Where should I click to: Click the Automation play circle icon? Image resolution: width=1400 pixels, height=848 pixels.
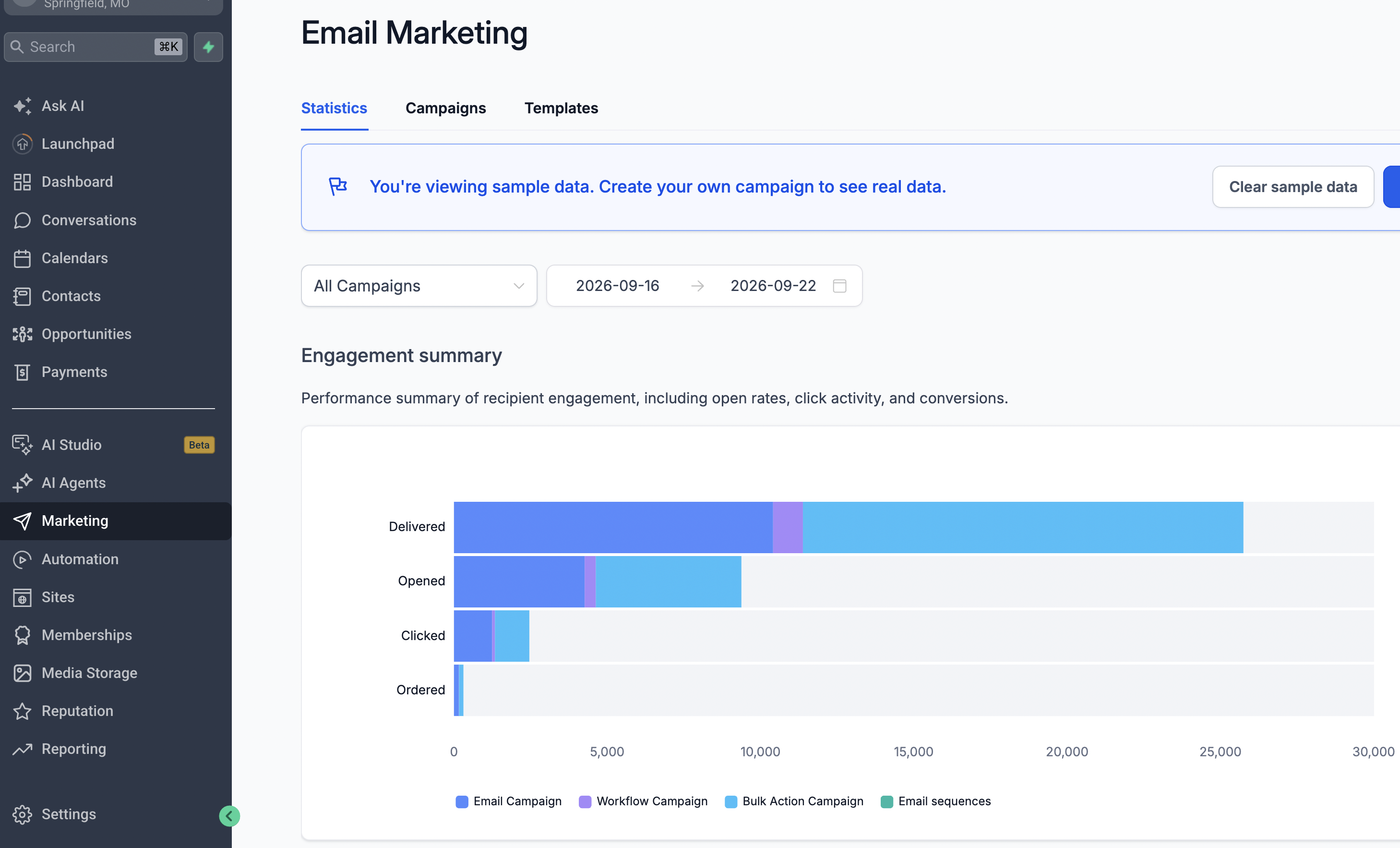(x=22, y=559)
